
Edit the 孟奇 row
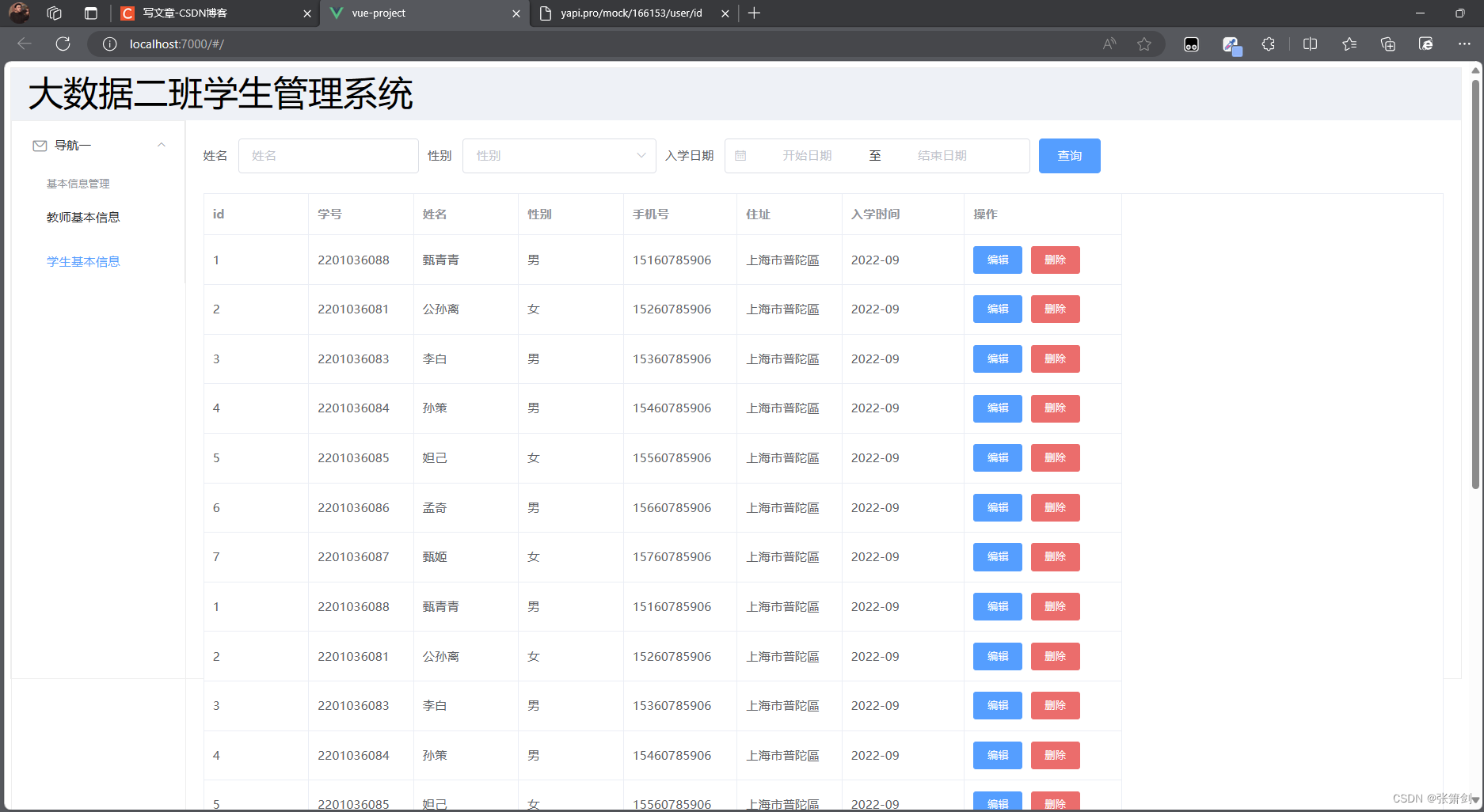tap(997, 508)
